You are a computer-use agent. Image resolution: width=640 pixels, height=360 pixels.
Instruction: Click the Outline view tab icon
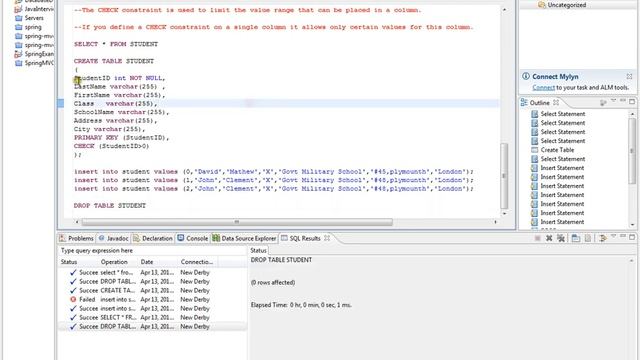pos(524,102)
